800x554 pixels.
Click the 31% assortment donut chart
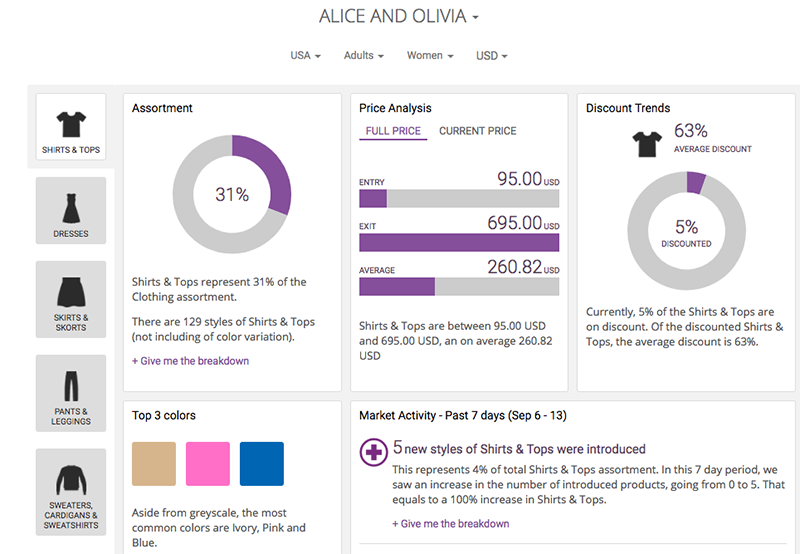[x=231, y=194]
